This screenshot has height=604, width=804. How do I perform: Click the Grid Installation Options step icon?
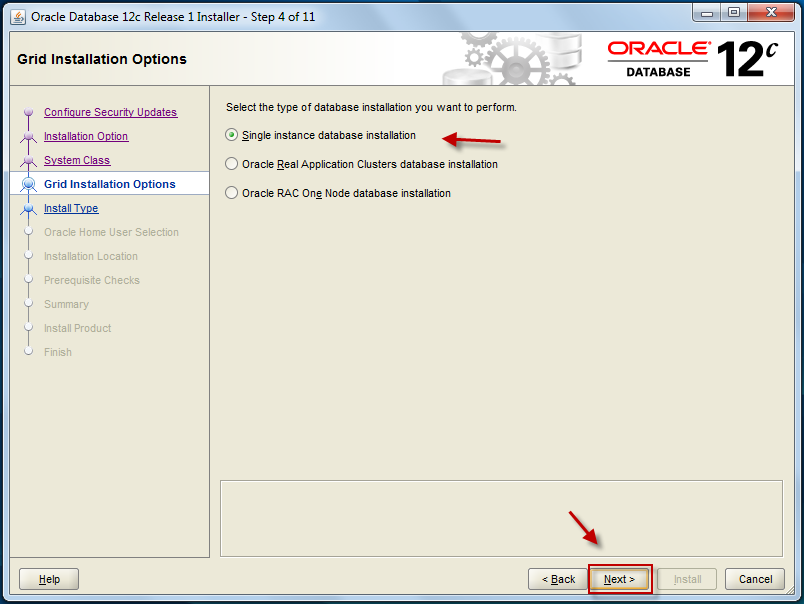coord(28,184)
